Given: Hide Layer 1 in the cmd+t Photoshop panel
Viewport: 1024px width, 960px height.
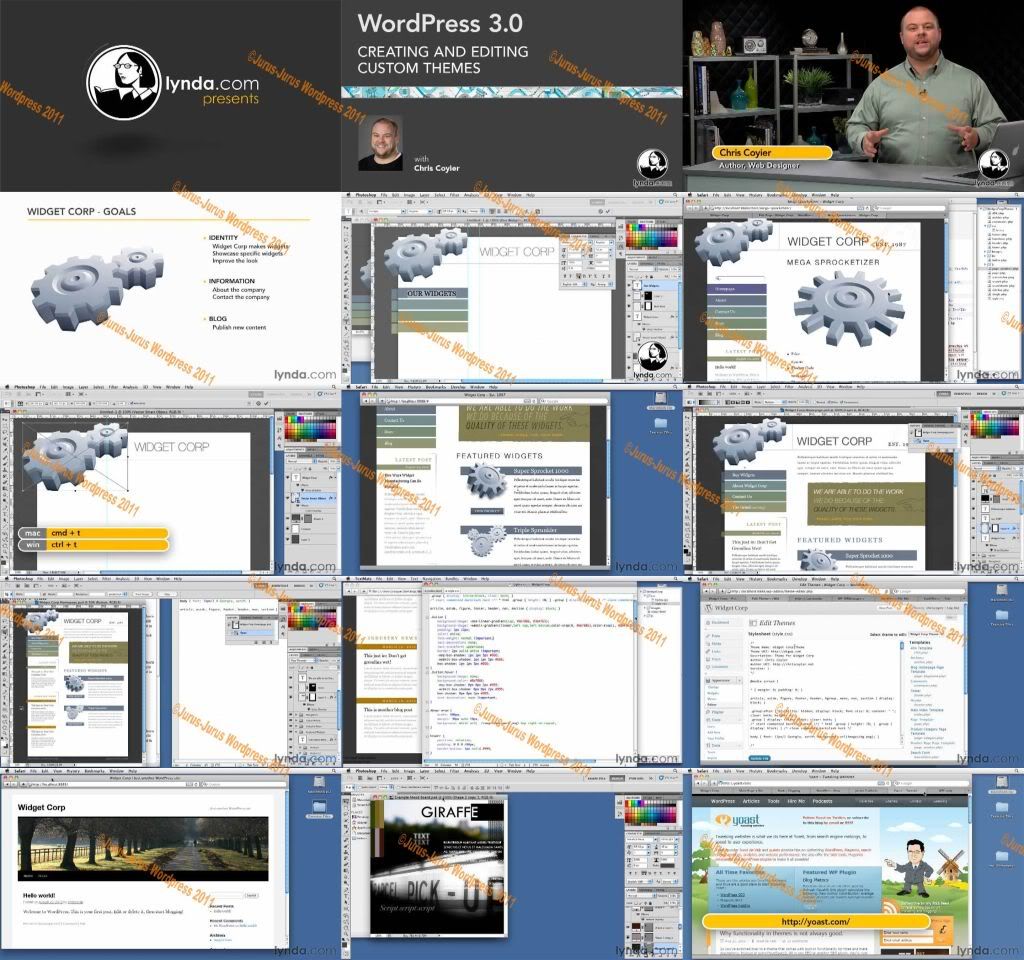Looking at the screenshot, I should point(288,539).
